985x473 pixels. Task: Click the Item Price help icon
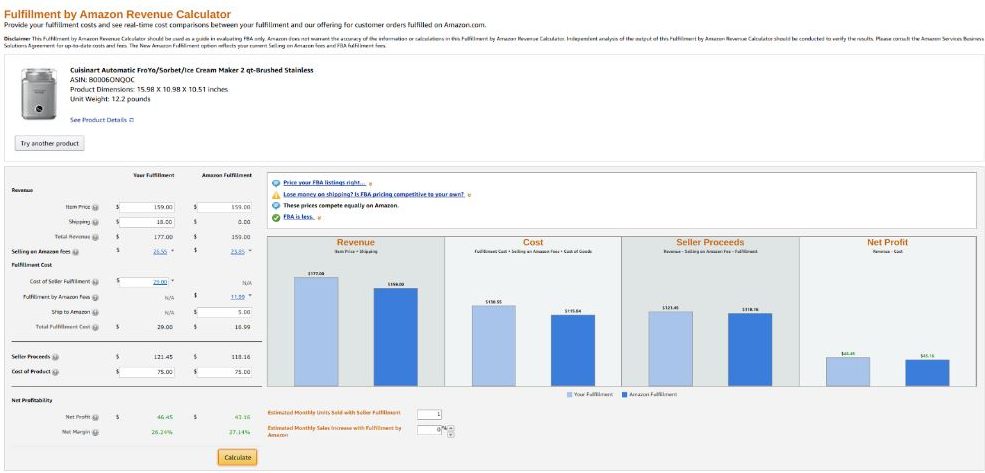tap(95, 207)
